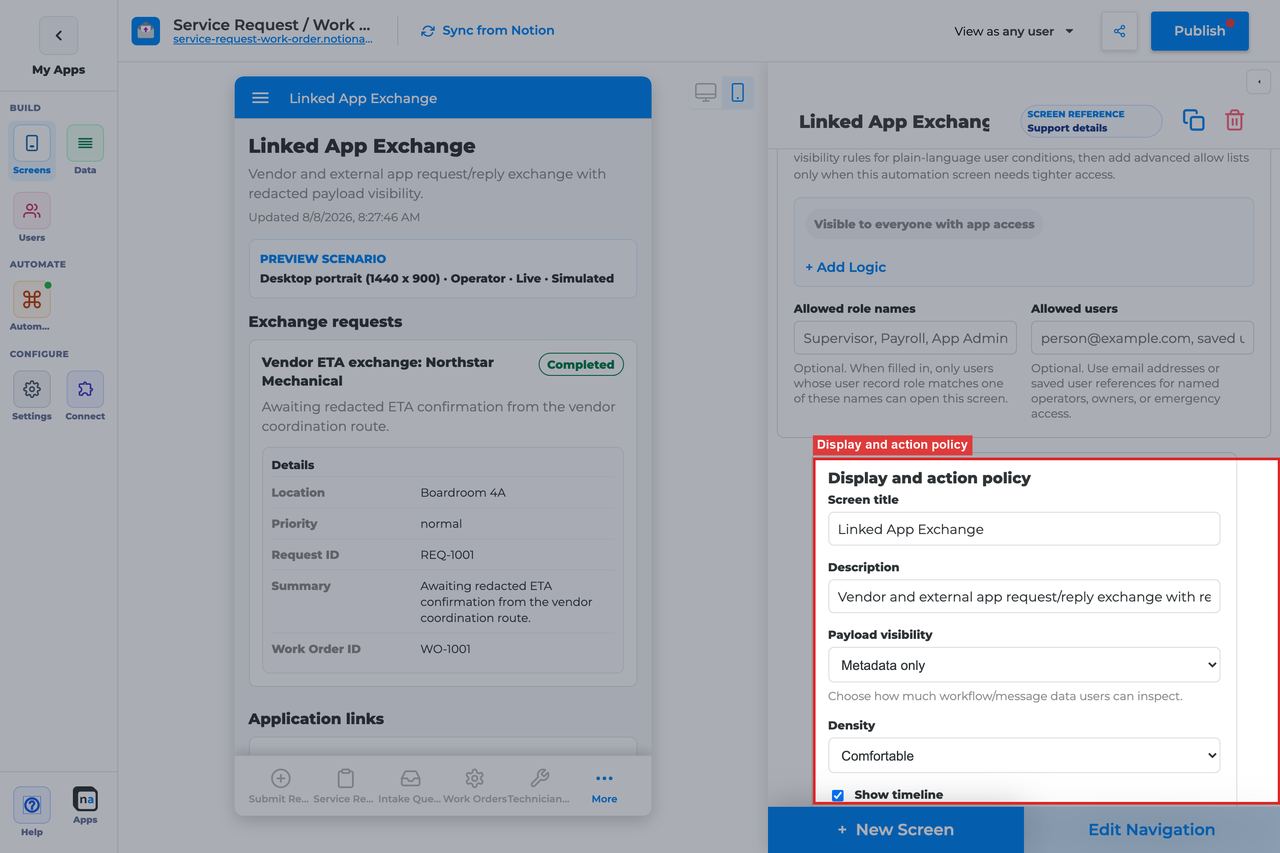Open the preview hamburger menu
Screen dimensions: 1280x853
click(260, 98)
